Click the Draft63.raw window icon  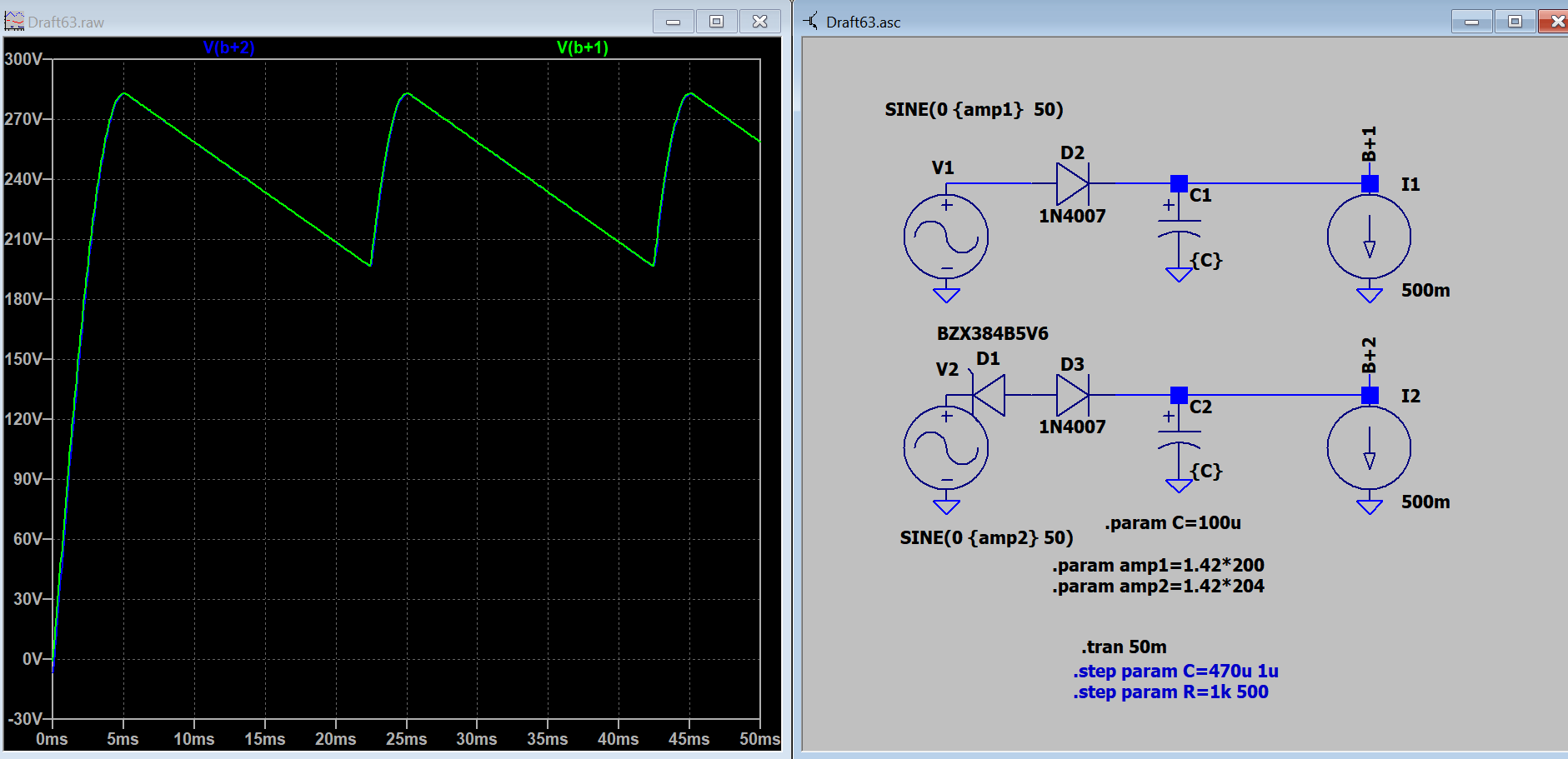pyautogui.click(x=14, y=21)
